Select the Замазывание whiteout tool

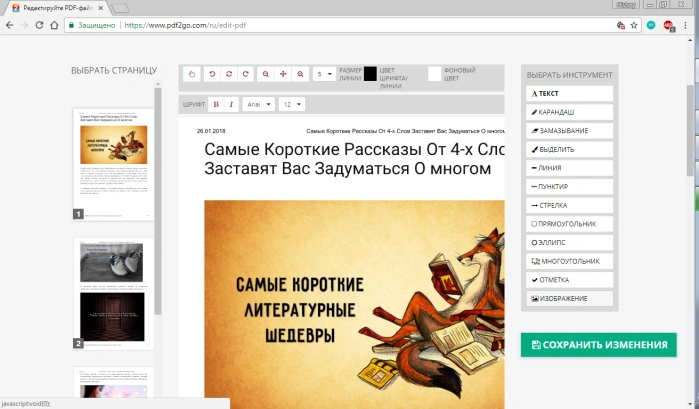tap(570, 131)
